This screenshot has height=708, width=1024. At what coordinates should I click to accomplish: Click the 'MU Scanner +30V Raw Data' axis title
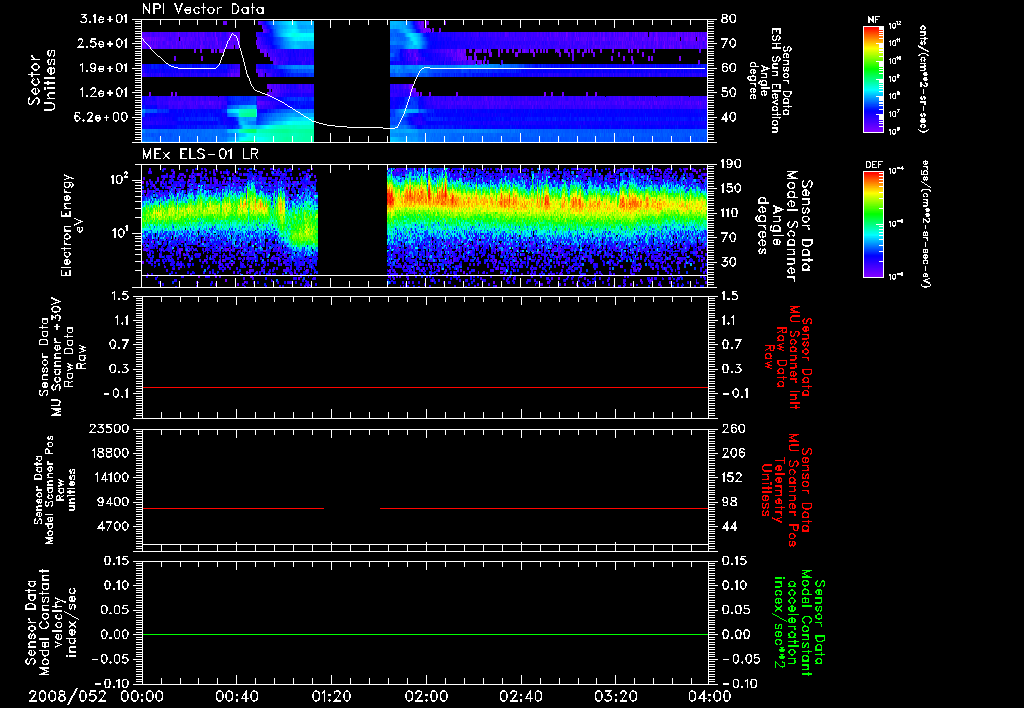62,358
